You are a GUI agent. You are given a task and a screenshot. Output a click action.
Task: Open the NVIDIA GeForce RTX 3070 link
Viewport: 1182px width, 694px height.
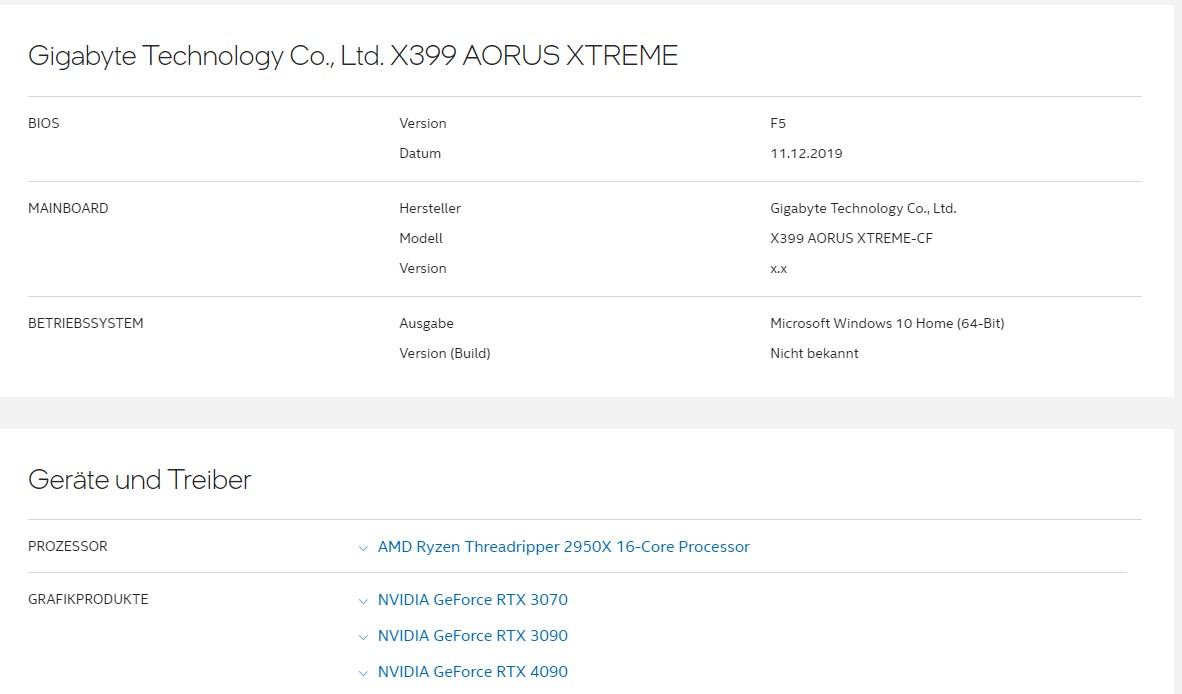coord(473,600)
